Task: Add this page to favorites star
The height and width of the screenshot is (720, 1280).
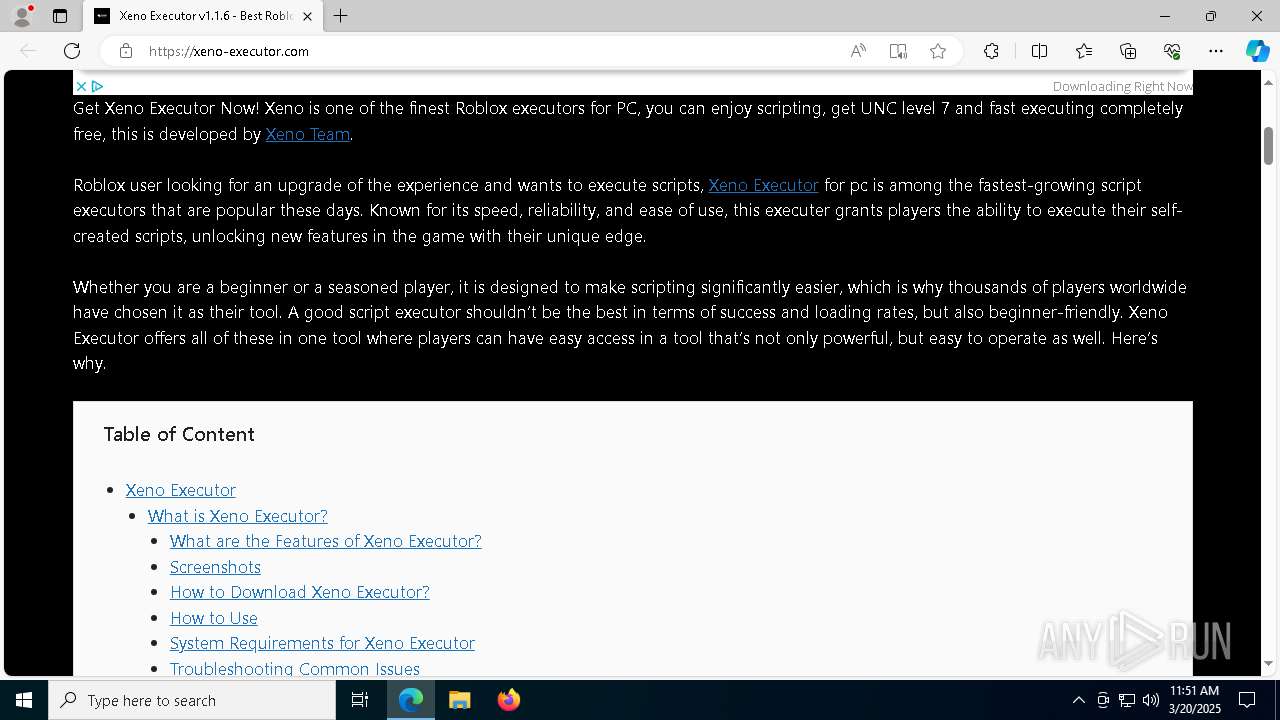Action: tap(938, 51)
